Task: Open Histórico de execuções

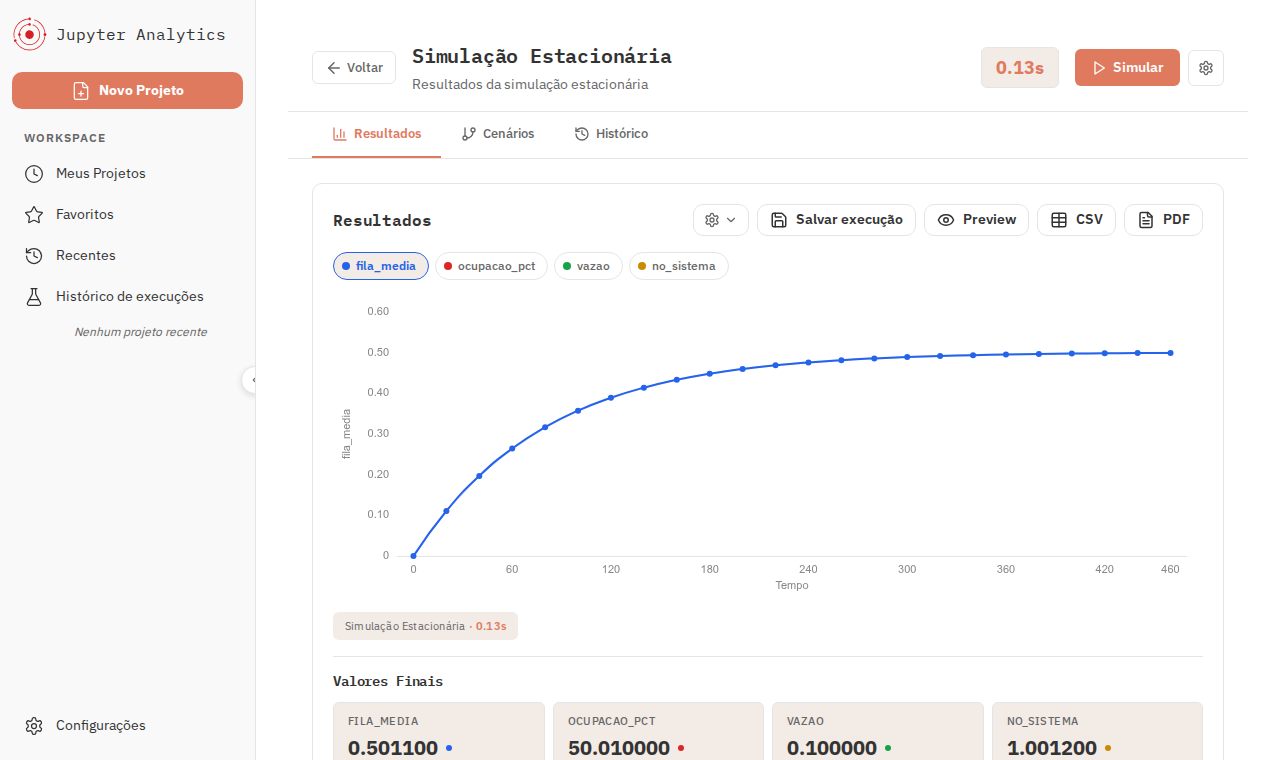Action: [127, 296]
